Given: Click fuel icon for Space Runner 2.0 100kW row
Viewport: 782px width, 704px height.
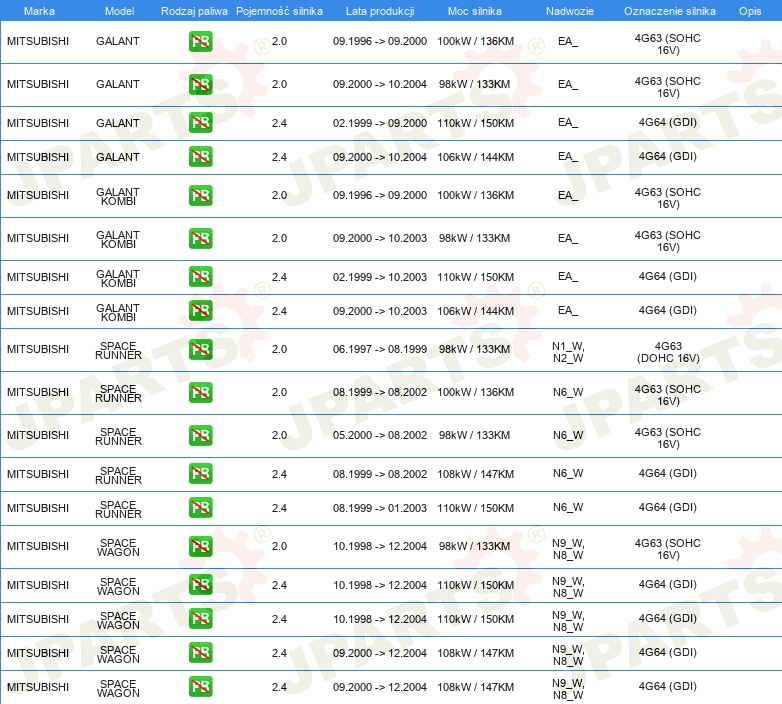Looking at the screenshot, I should coord(200,392).
